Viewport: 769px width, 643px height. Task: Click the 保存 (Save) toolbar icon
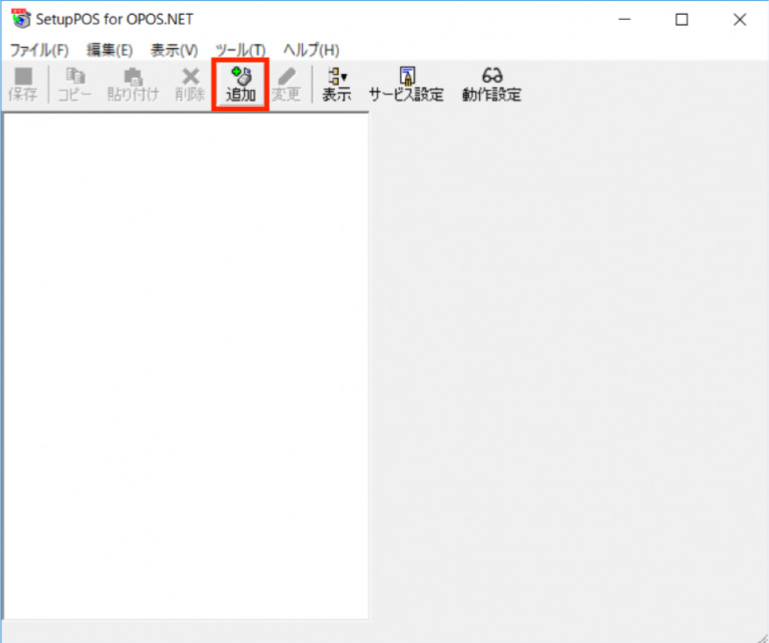(x=23, y=84)
